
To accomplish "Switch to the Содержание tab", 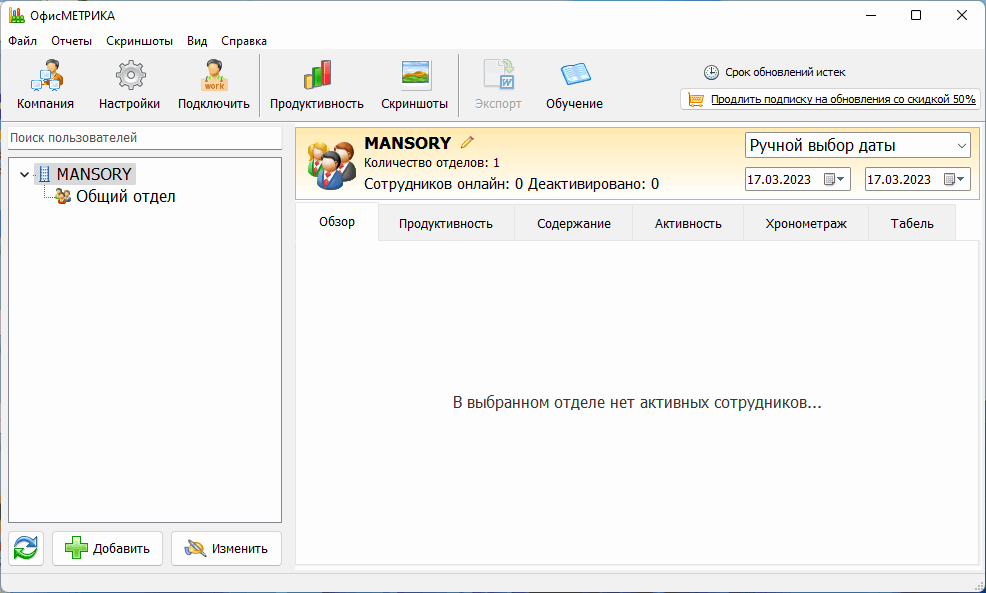I will pos(573,223).
